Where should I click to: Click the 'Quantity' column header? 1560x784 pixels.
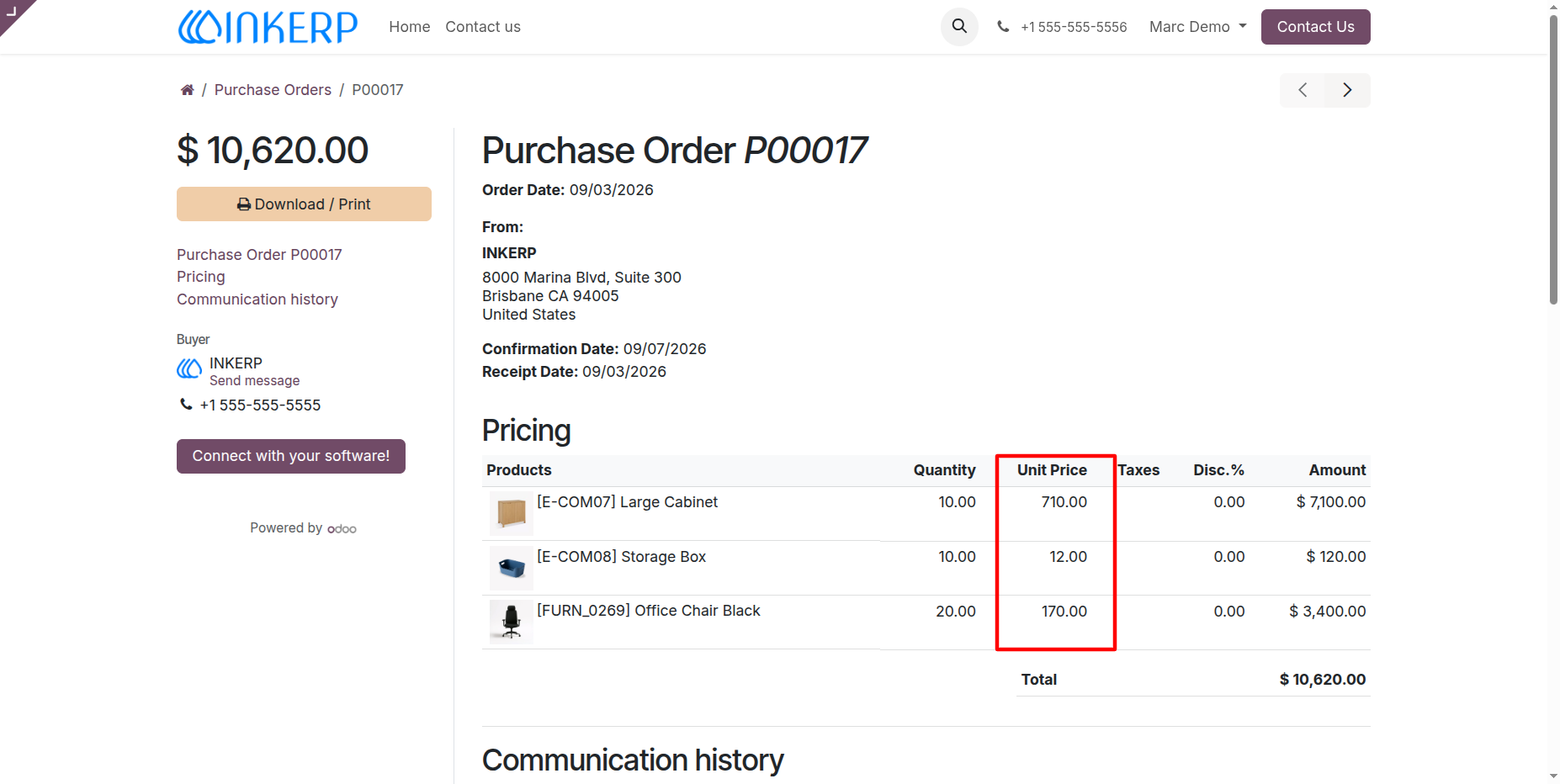click(945, 470)
